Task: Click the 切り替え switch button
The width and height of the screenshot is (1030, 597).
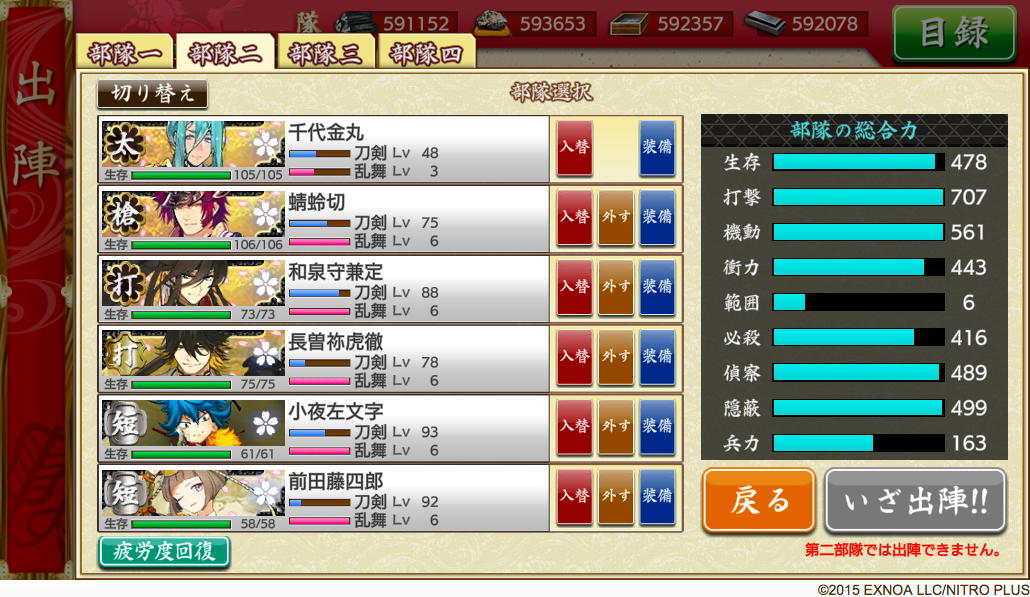Action: point(152,94)
